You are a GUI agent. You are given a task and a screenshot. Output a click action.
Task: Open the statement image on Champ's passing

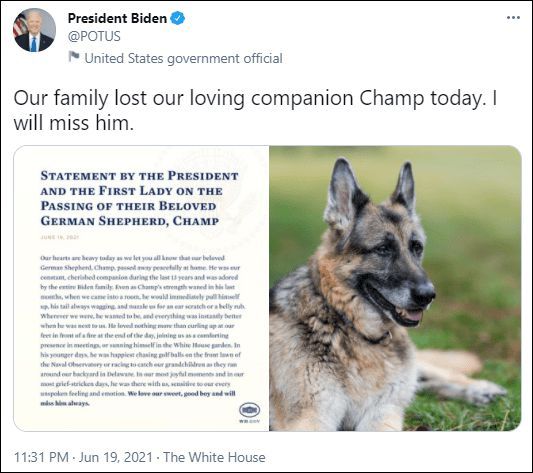click(x=141, y=288)
